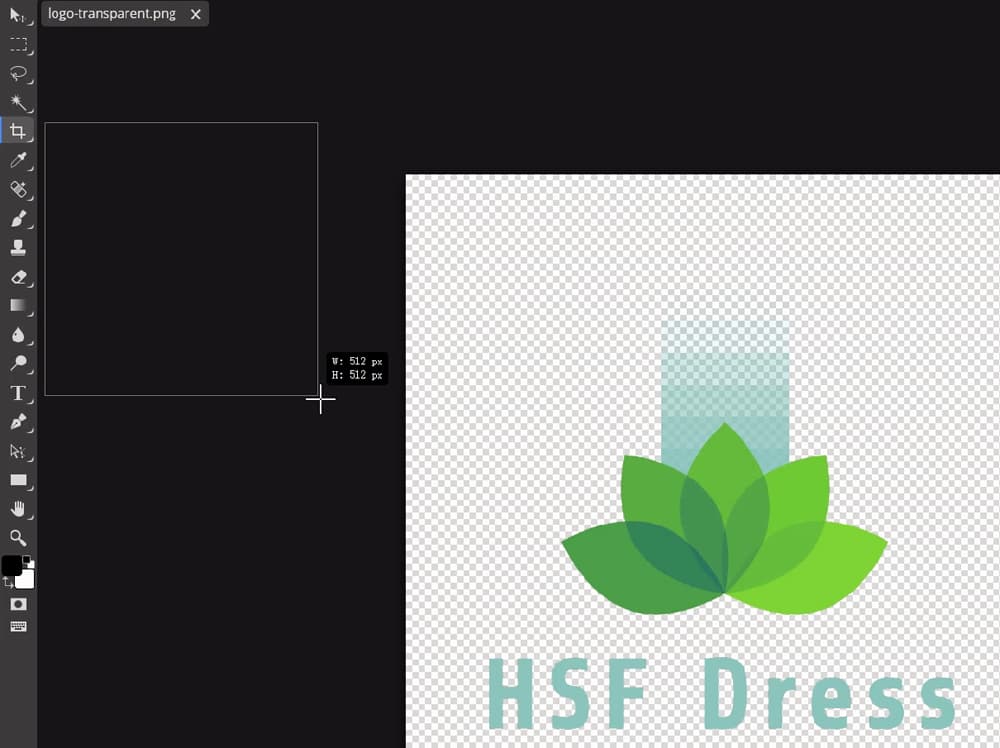
Task: Toggle Quick Mask mode
Action: (18, 604)
